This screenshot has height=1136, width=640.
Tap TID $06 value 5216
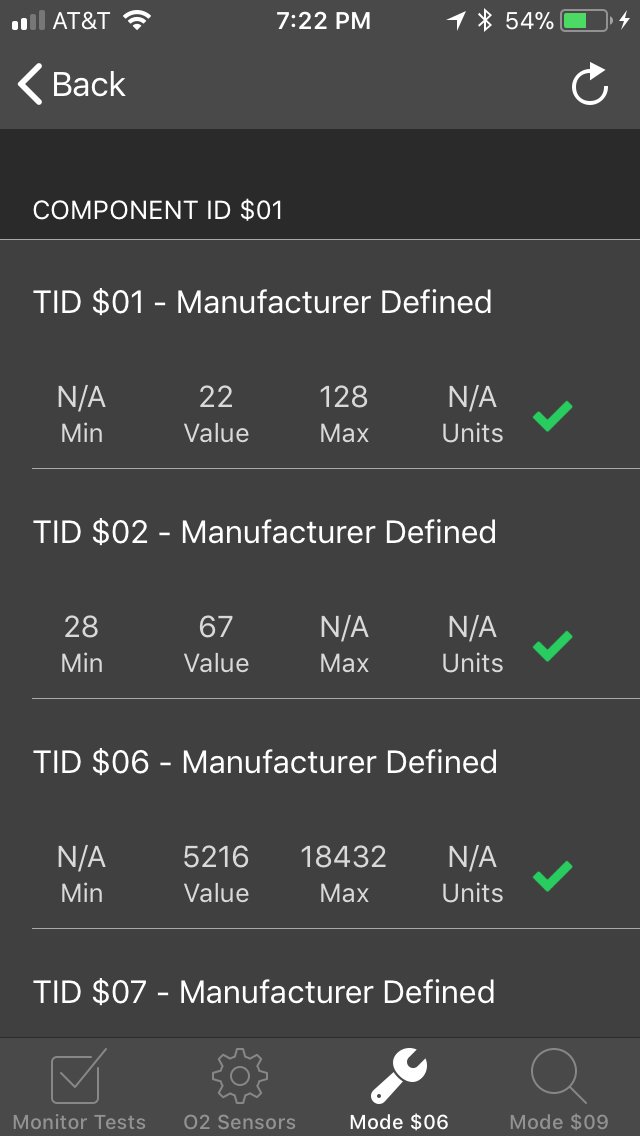(x=216, y=857)
